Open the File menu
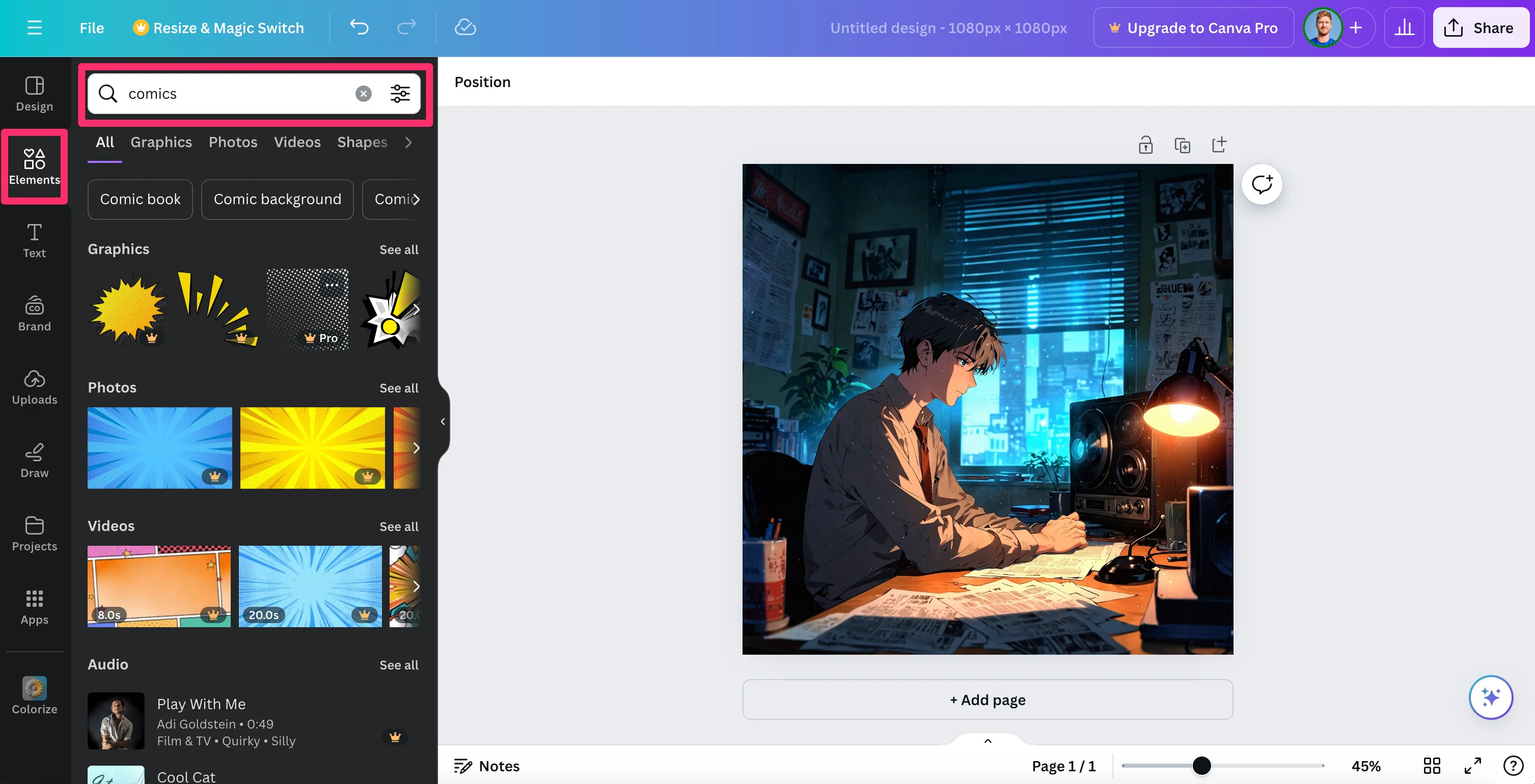This screenshot has width=1535, height=784. pos(91,27)
